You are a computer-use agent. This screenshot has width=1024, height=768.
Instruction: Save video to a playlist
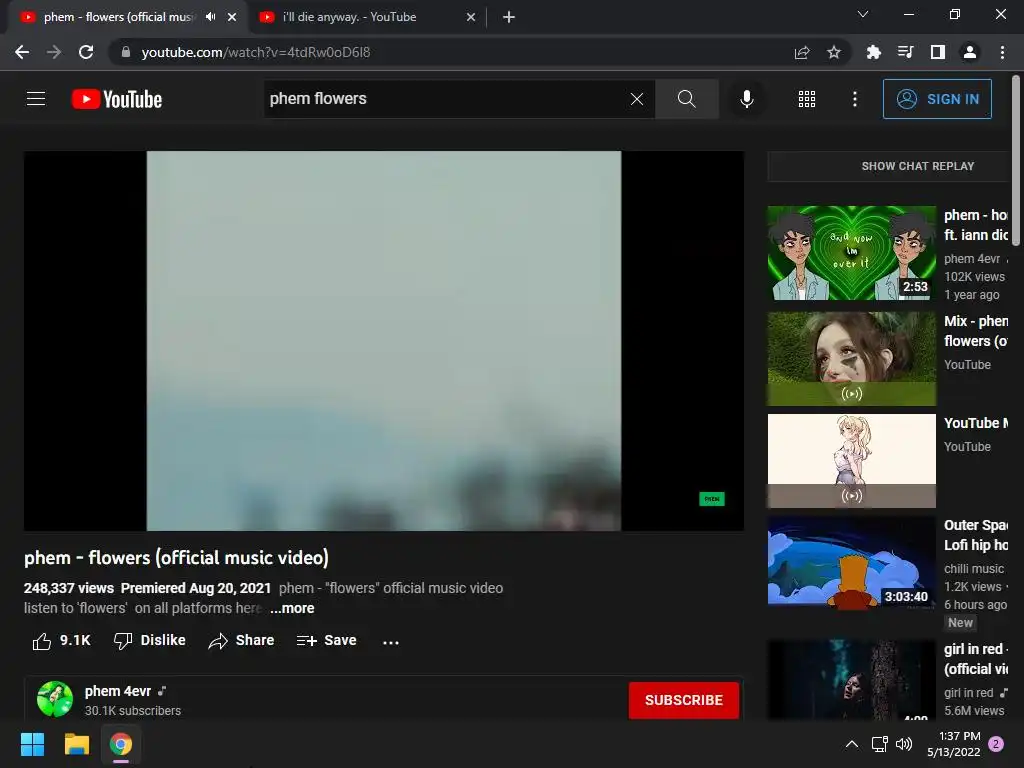pyautogui.click(x=326, y=641)
